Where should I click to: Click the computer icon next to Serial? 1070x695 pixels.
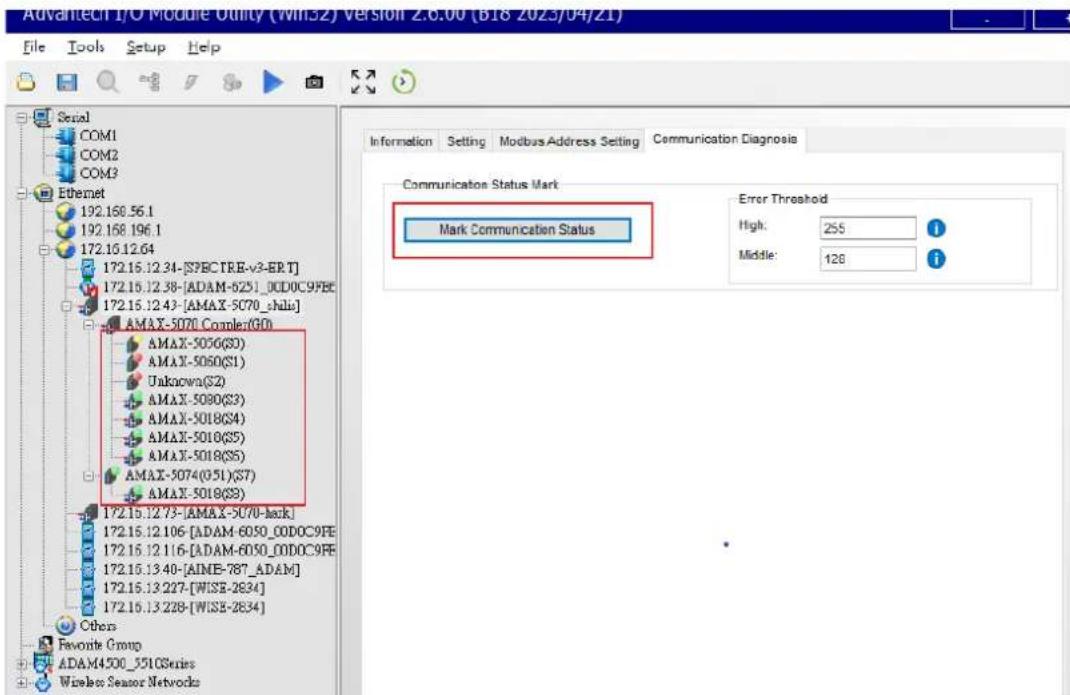coord(42,117)
